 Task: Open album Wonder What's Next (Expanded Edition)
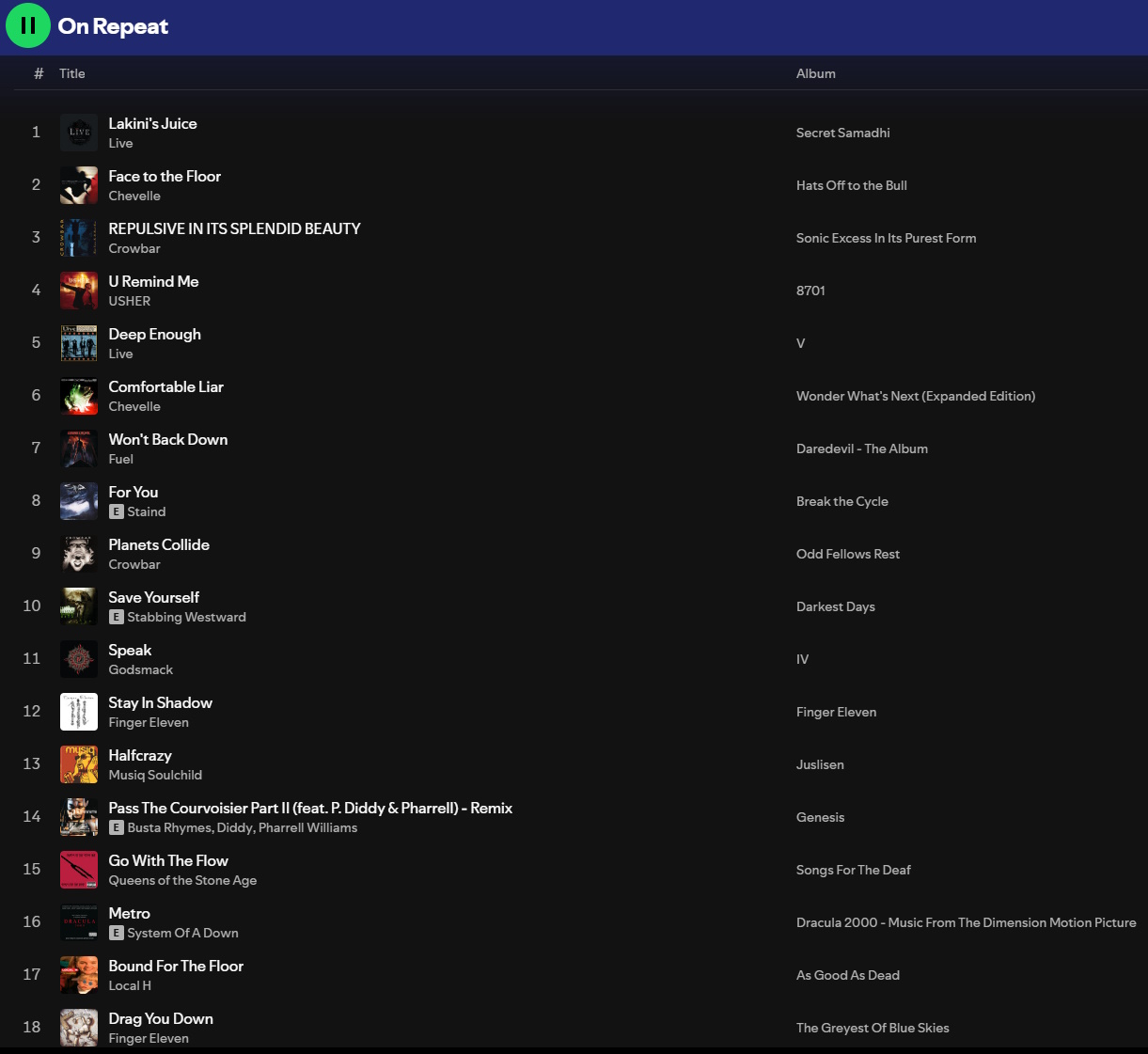916,396
